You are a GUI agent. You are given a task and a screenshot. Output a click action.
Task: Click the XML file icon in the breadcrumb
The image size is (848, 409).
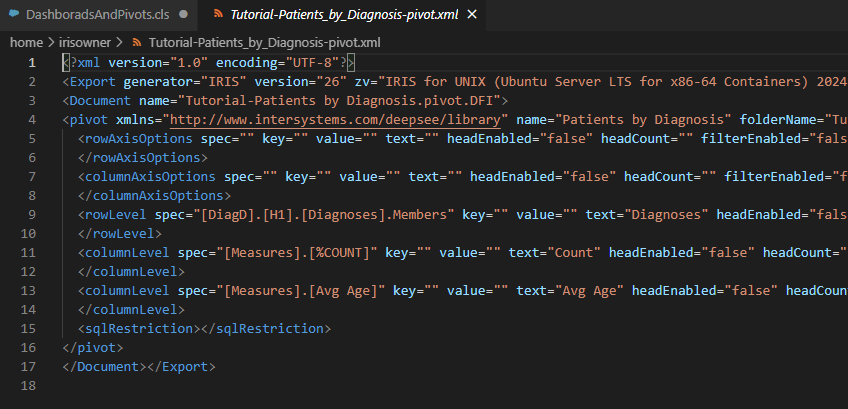coord(137,43)
